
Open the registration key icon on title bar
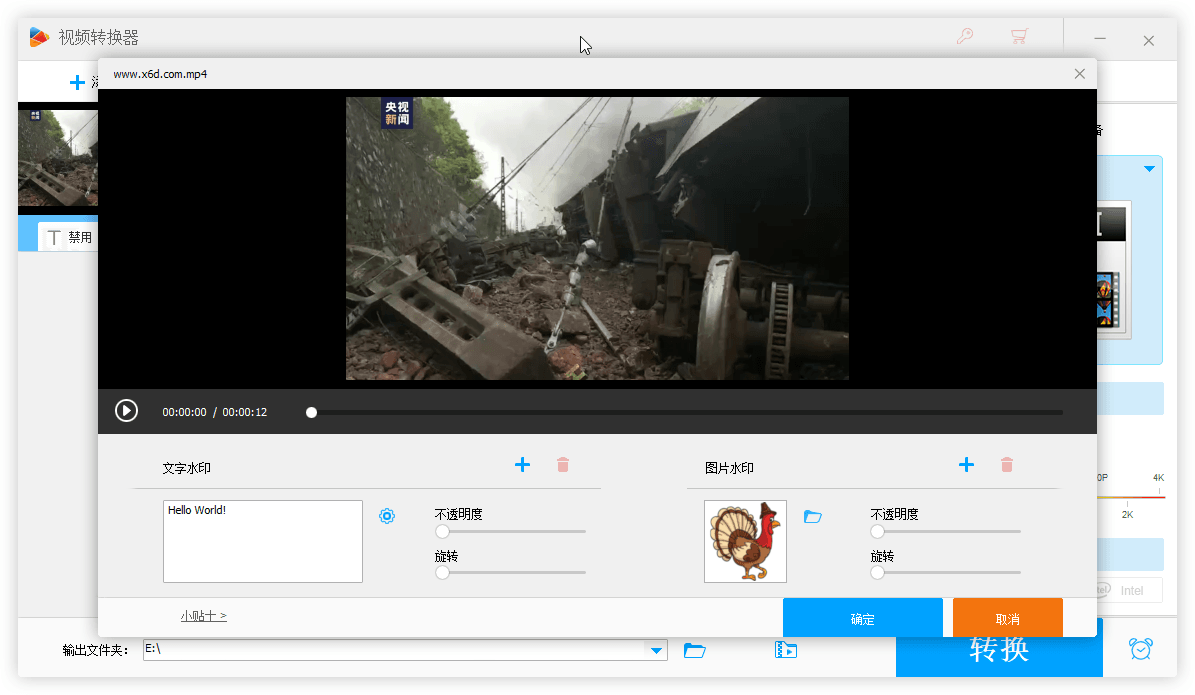point(964,36)
